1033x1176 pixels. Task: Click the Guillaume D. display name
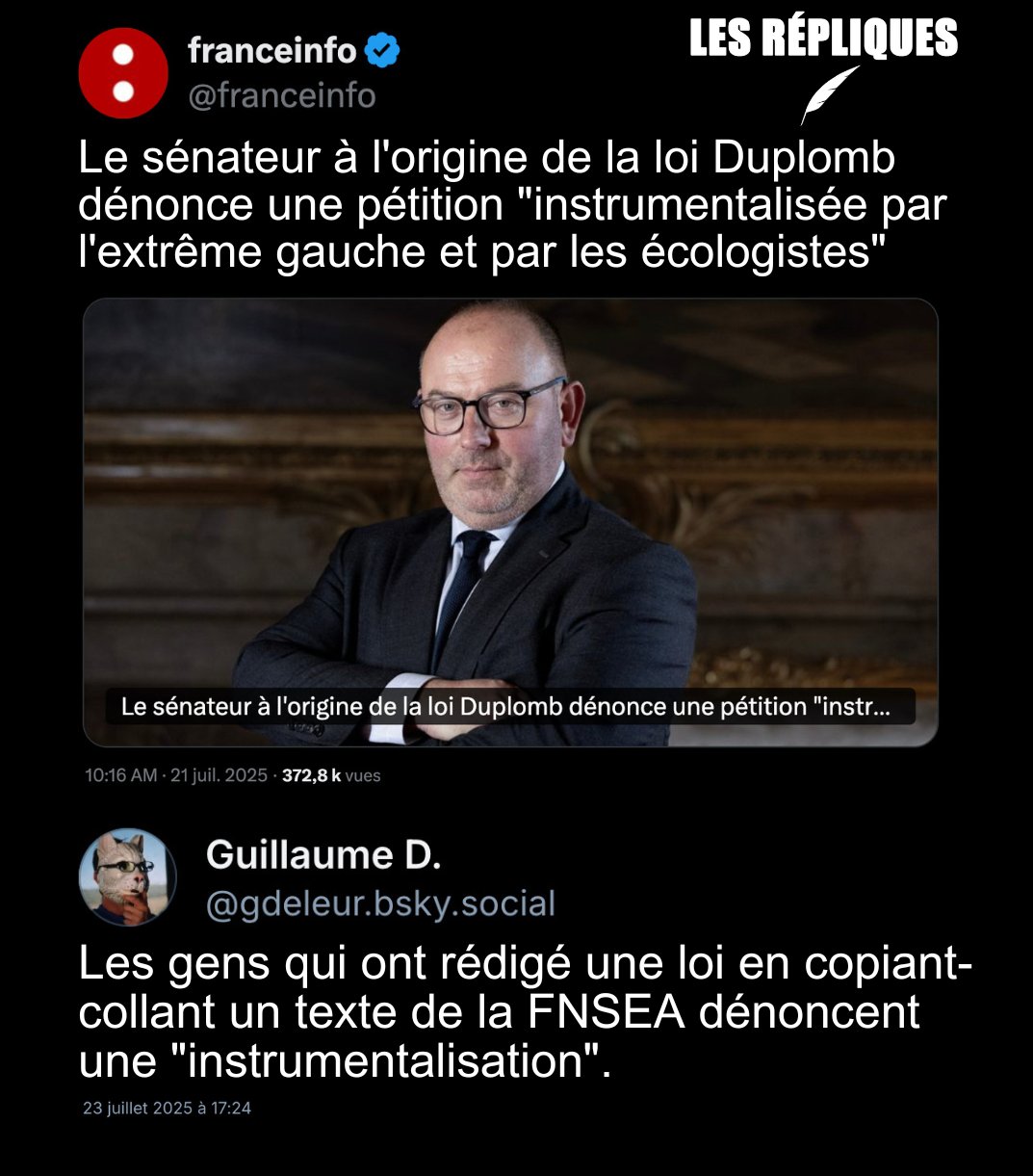(323, 855)
